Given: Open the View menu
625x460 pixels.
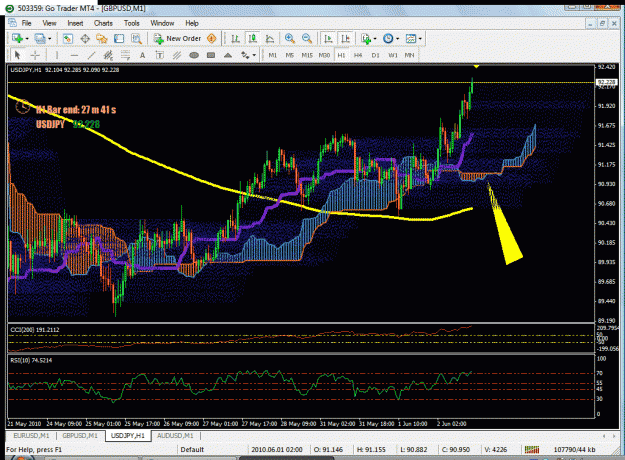Looking at the screenshot, I should pyautogui.click(x=49, y=23).
